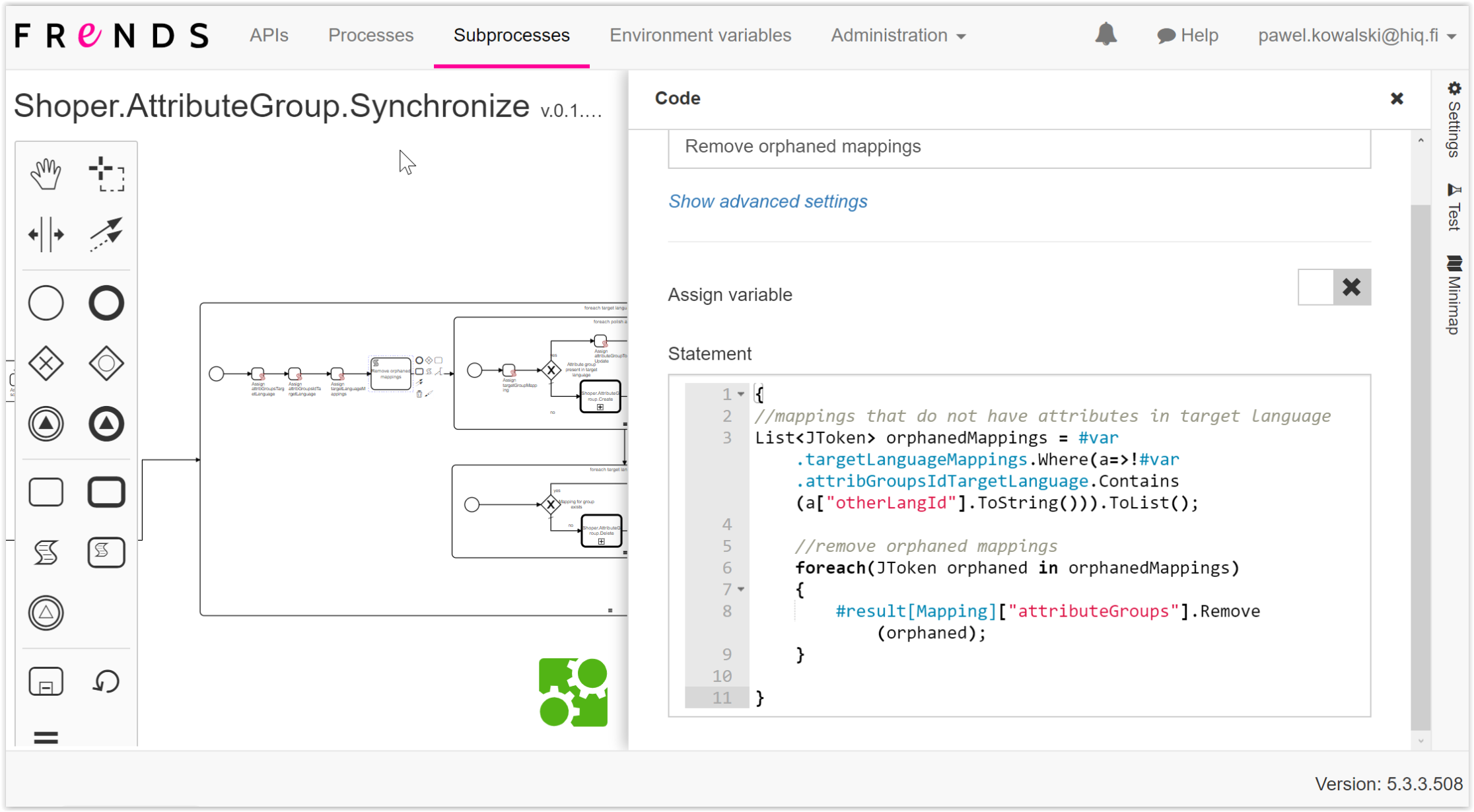Click Show advanced settings link
This screenshot has height=812, width=1474.
coord(767,201)
